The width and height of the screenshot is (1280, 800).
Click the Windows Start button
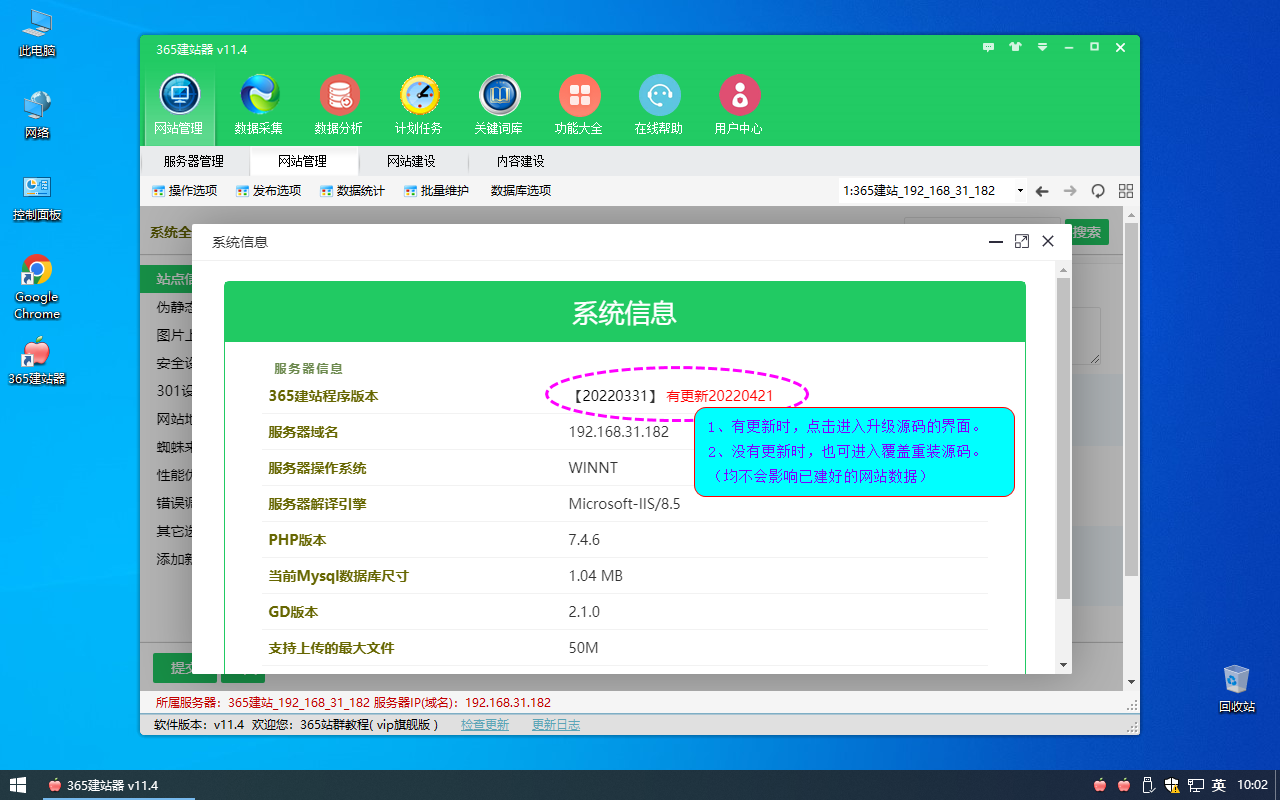(18, 785)
